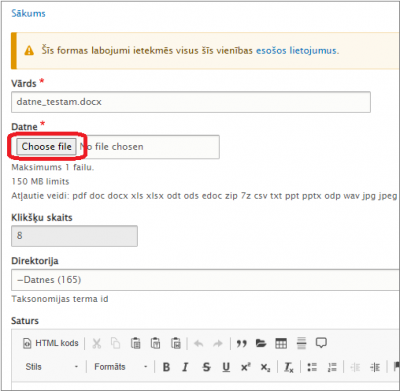The image size is (400, 391).
Task: Open the Formāts dropdown
Action: tap(120, 367)
